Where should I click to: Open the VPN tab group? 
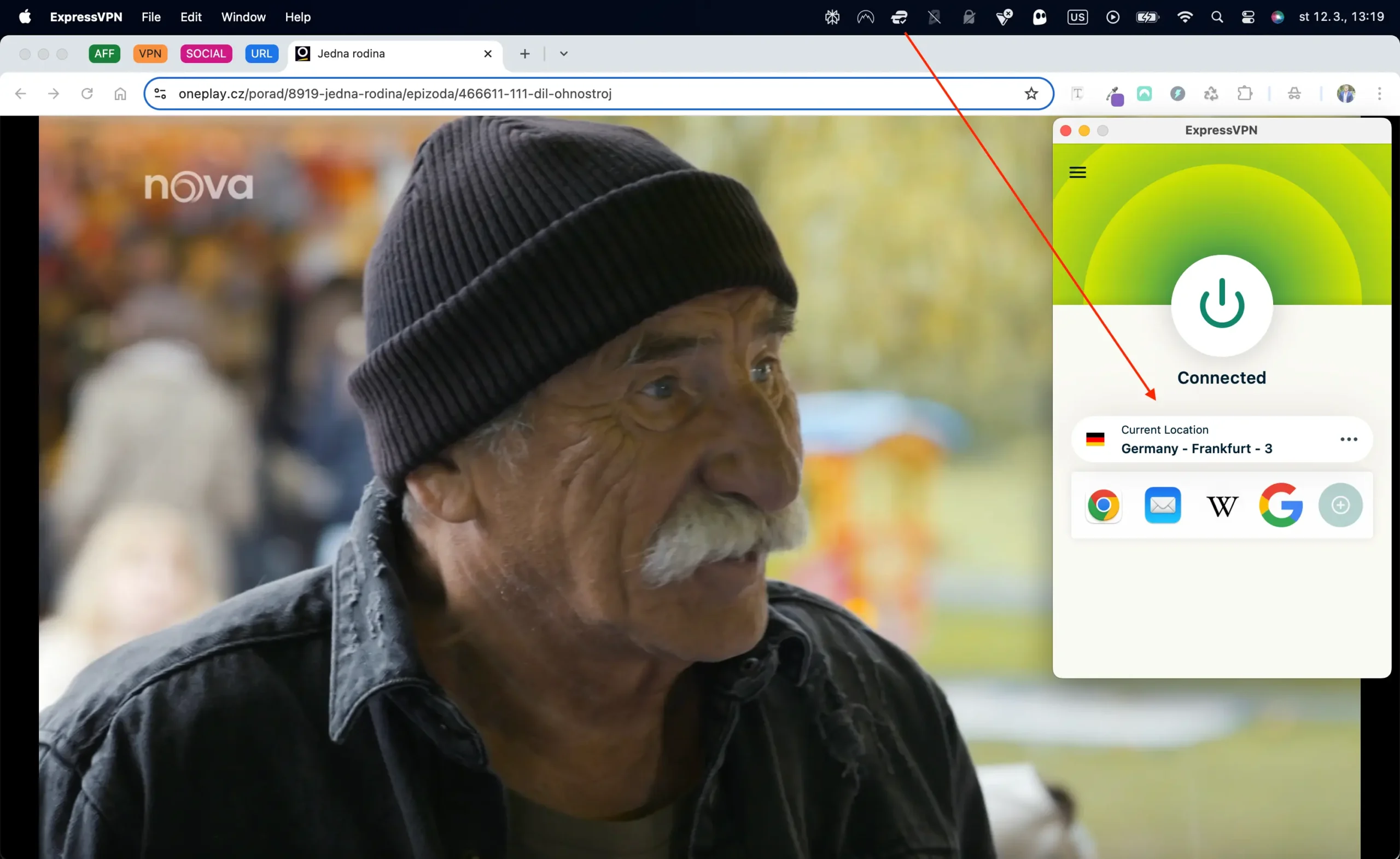(x=150, y=54)
